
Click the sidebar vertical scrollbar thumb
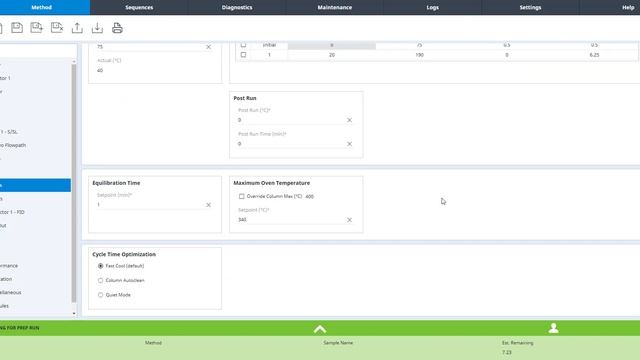74,184
